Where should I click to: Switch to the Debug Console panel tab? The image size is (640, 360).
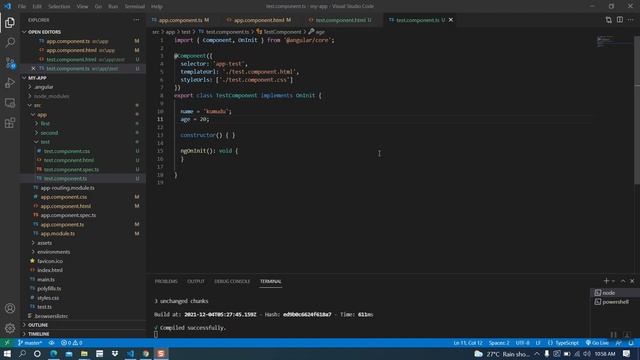pos(232,281)
